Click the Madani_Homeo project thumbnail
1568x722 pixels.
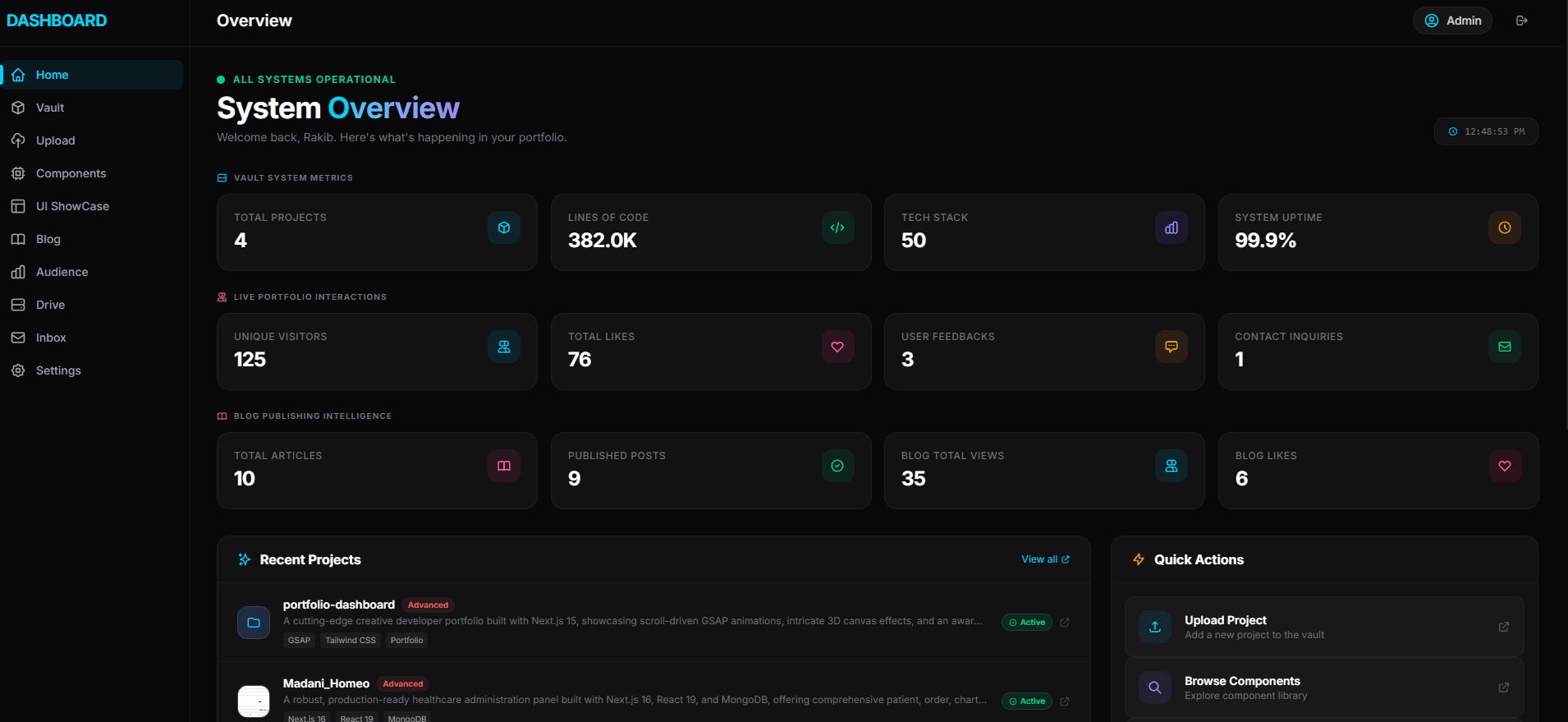pos(254,701)
